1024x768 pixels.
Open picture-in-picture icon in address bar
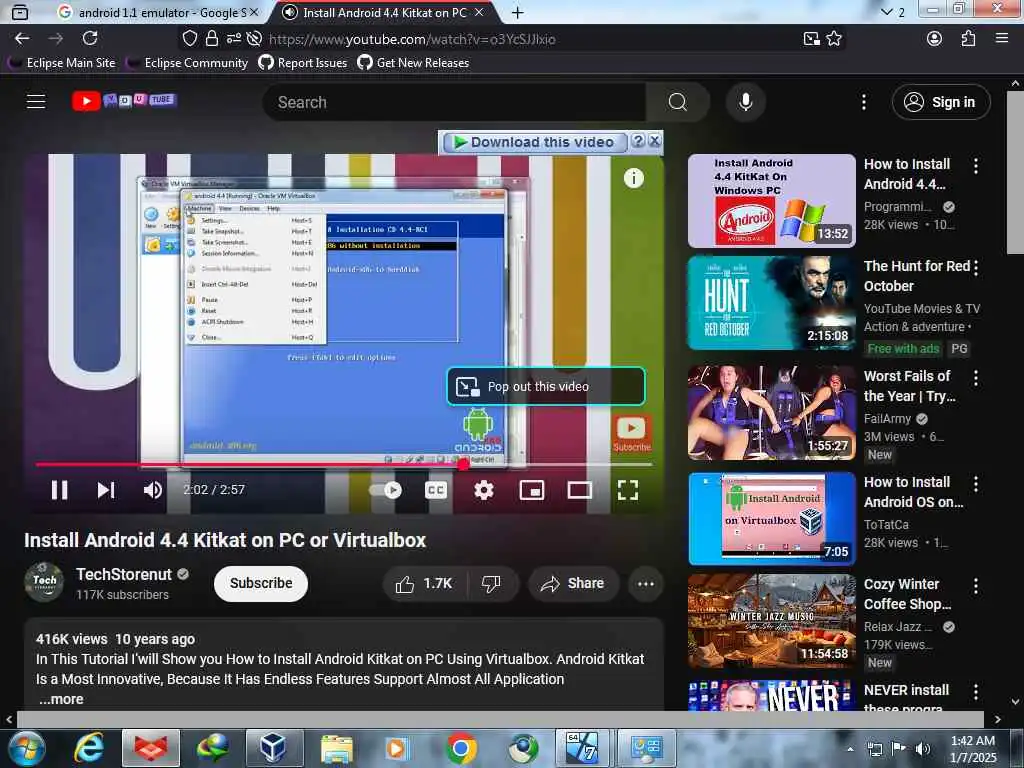click(811, 39)
